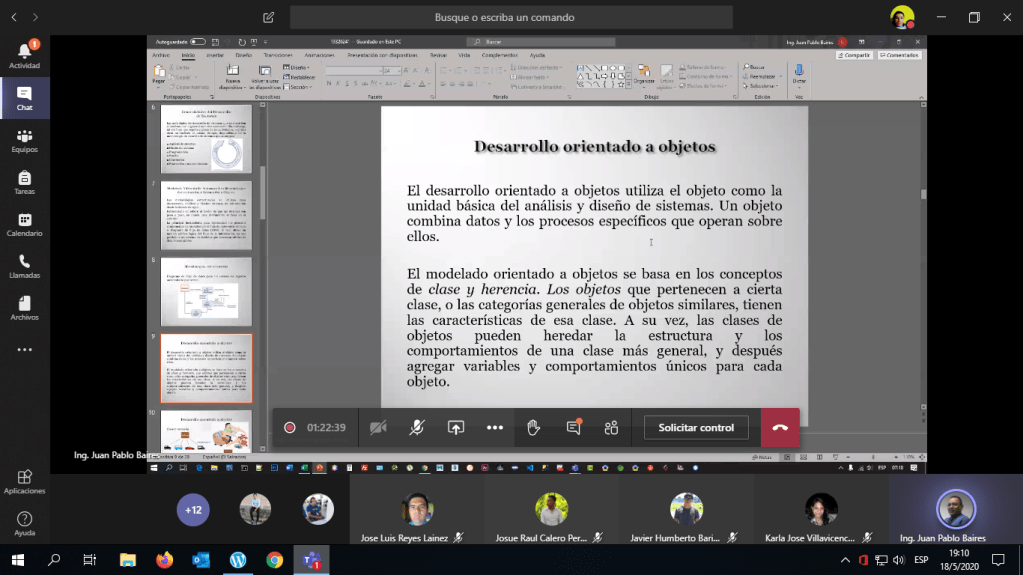Viewport: 1023px width, 575px height.
Task: Expand more apps ellipsis in sidebar
Action: 24,350
